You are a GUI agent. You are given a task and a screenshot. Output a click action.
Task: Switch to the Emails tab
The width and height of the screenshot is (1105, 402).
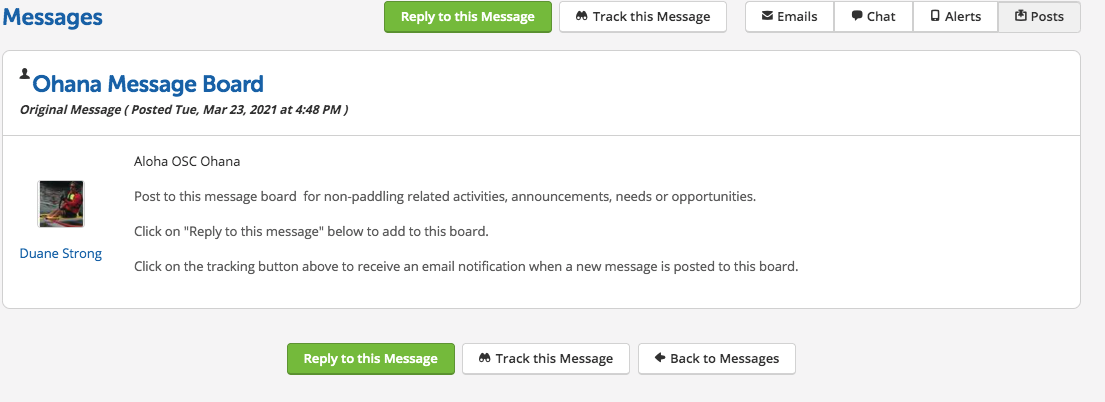pyautogui.click(x=789, y=17)
